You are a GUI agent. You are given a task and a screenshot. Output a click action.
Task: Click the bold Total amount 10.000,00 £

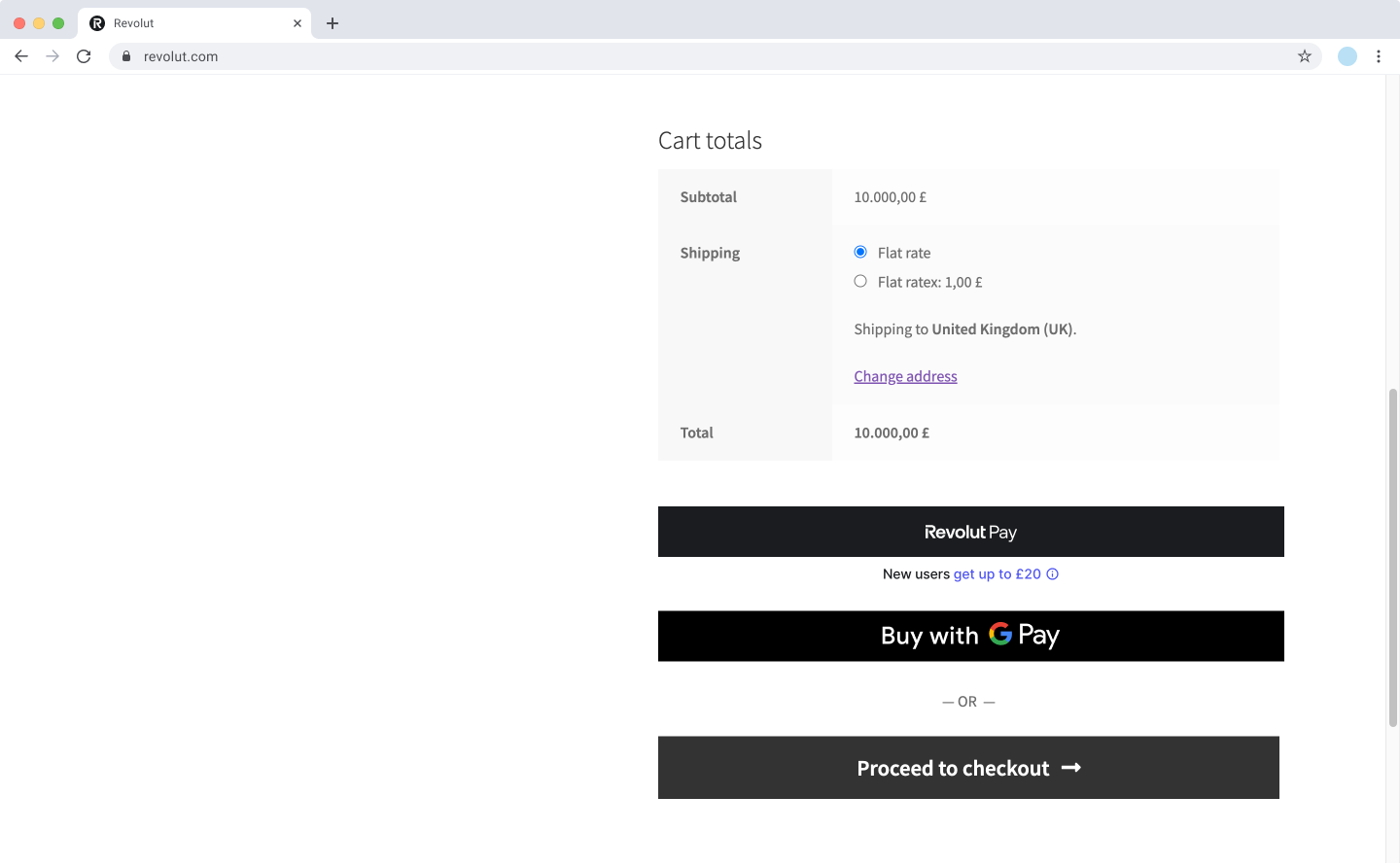(x=892, y=433)
